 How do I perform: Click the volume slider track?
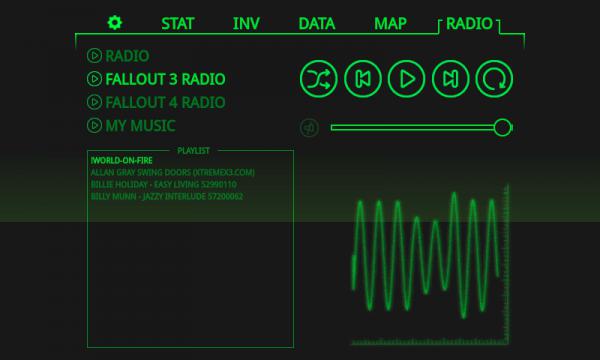tap(421, 127)
